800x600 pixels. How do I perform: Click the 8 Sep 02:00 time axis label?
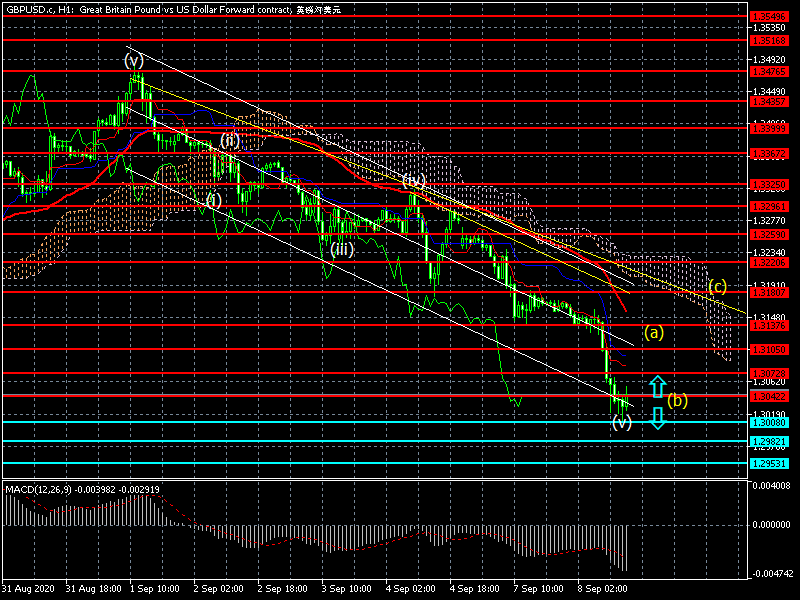[x=605, y=589]
